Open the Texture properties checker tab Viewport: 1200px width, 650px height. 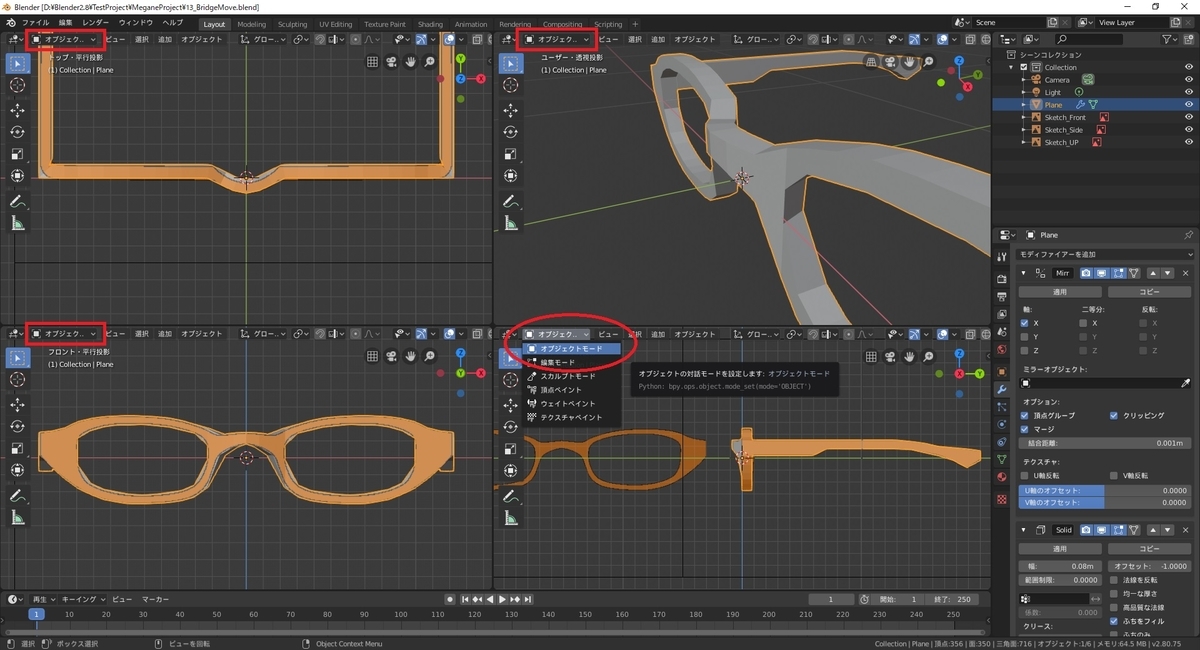[x=1002, y=497]
